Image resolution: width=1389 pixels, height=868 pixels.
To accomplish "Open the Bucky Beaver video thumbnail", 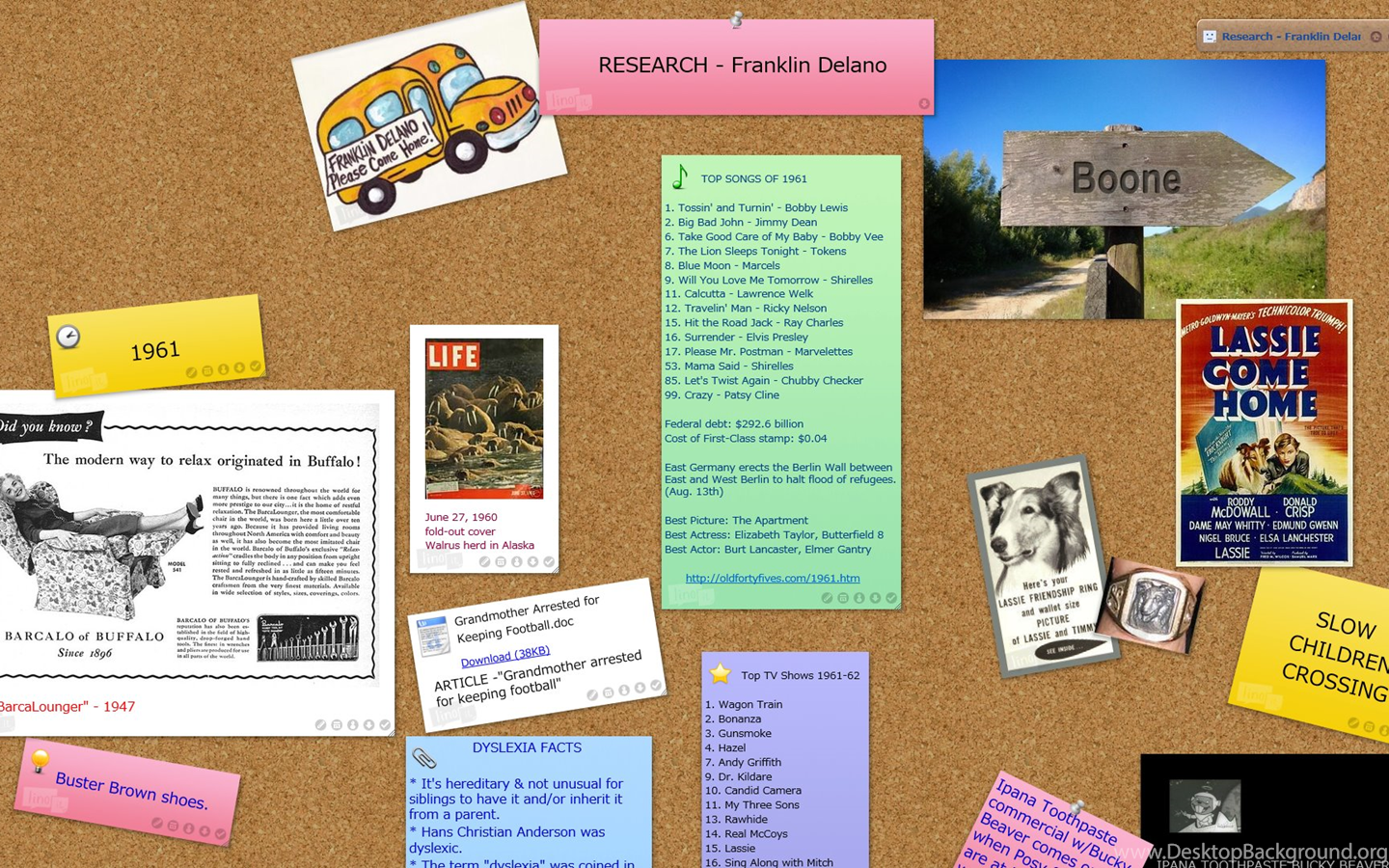I will (x=1205, y=806).
